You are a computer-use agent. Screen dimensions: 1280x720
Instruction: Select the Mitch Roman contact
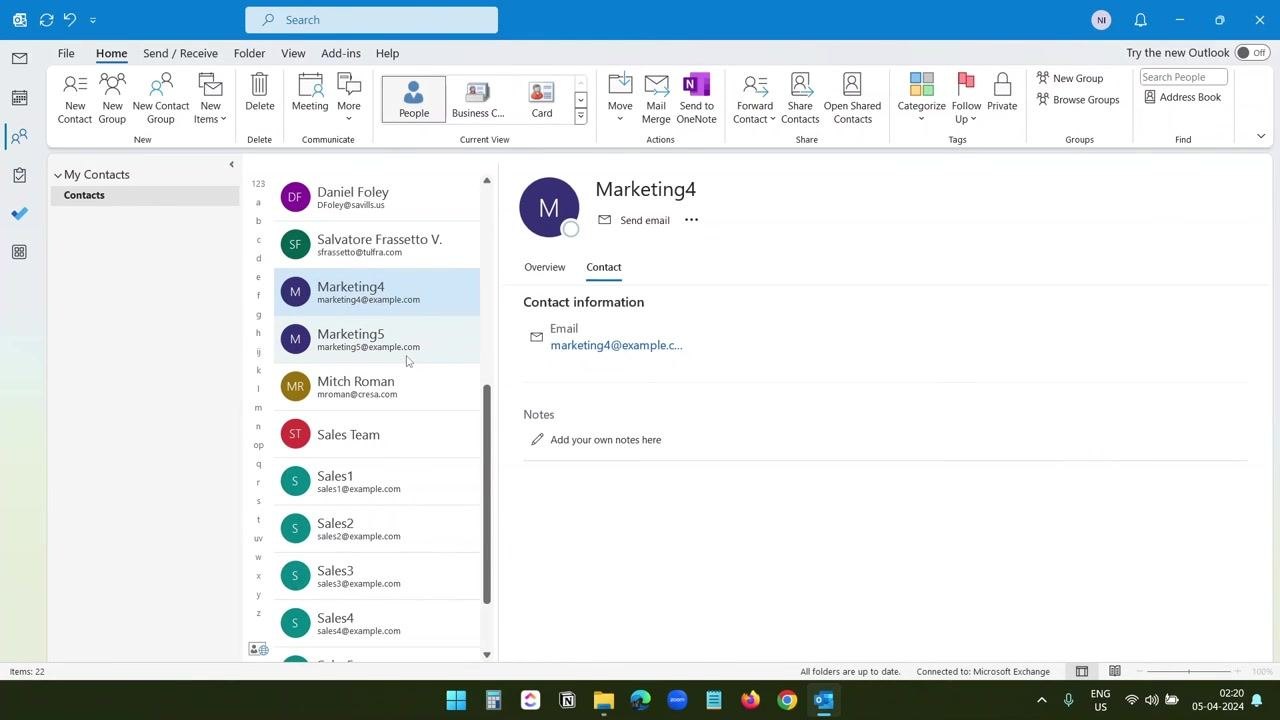(377, 387)
